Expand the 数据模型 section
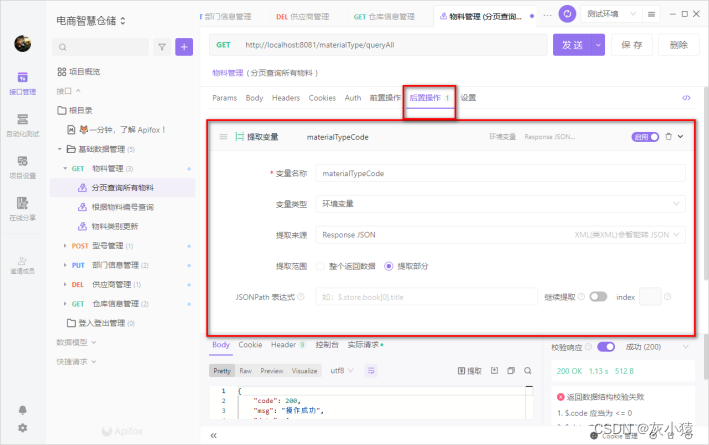 click(76, 342)
